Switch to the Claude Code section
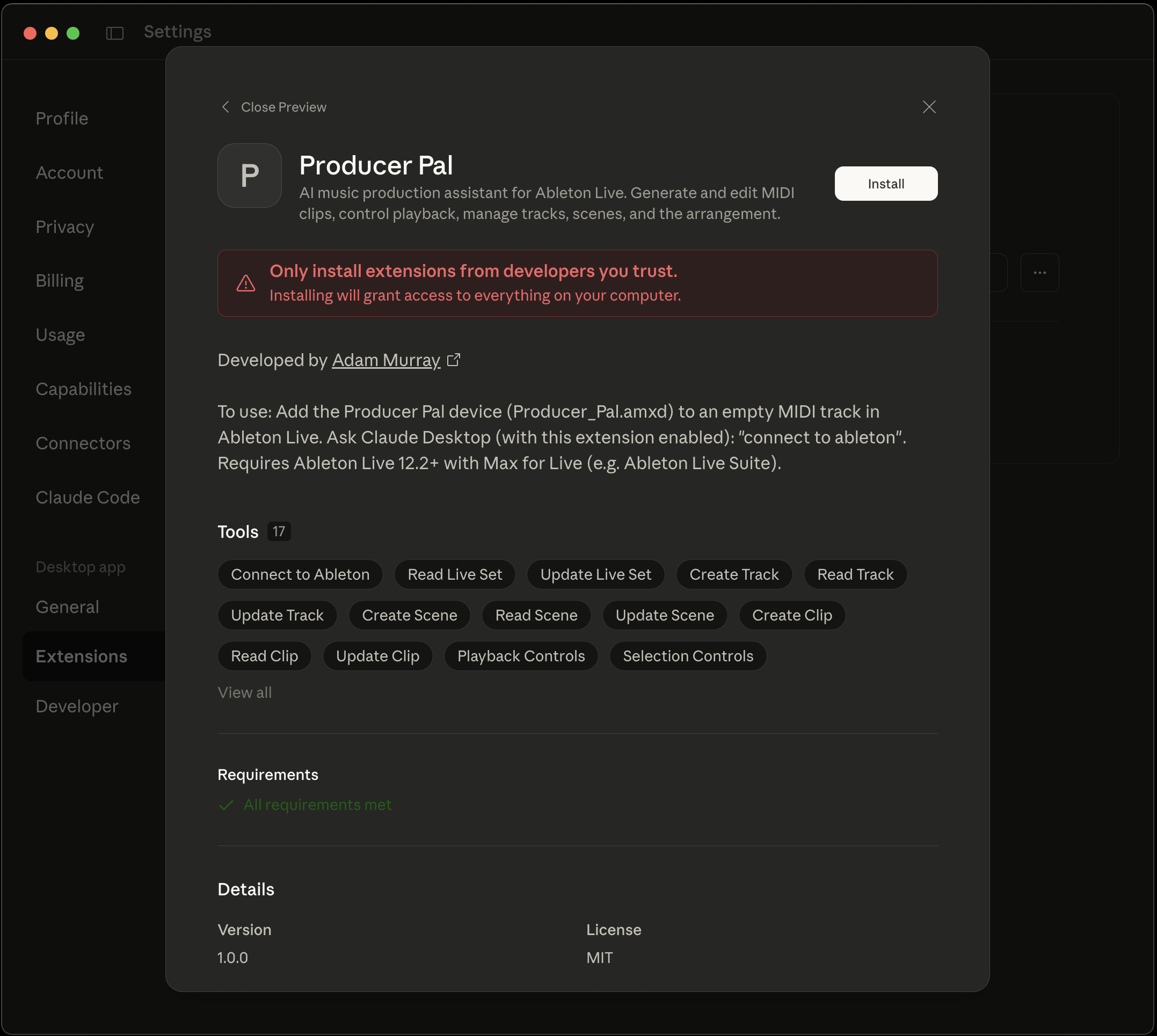 [88, 497]
